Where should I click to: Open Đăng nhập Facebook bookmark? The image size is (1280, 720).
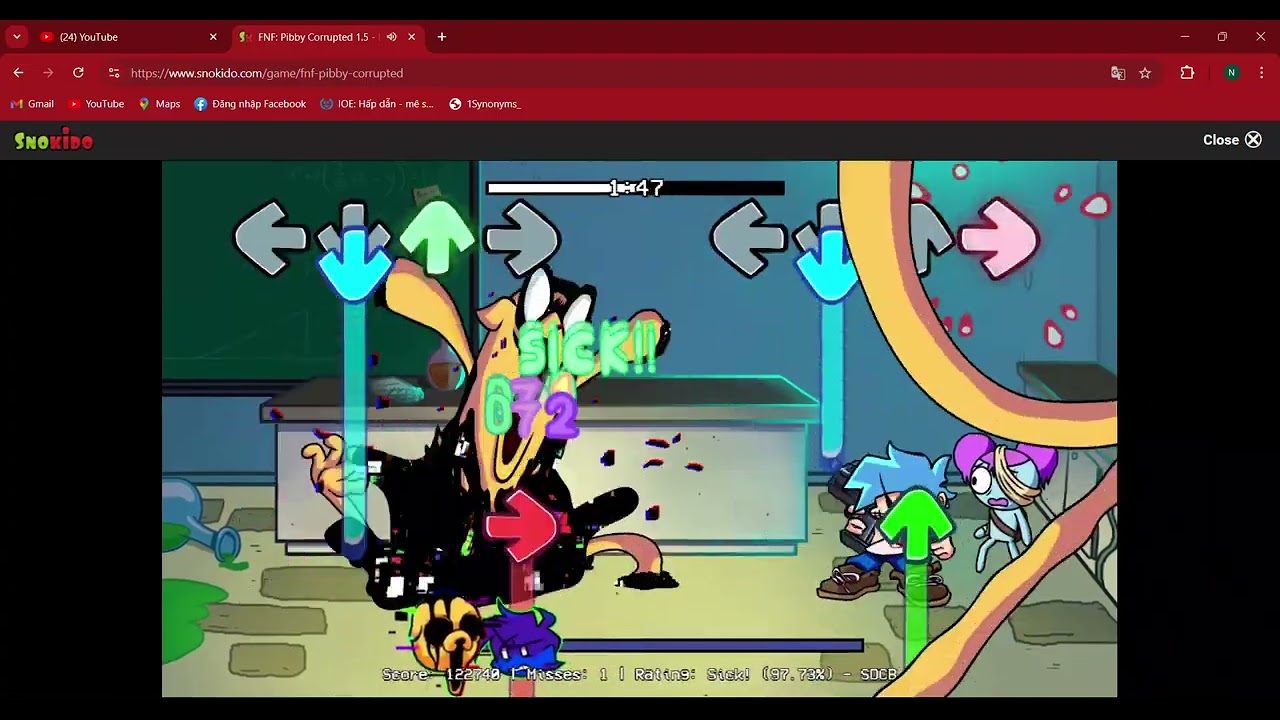pyautogui.click(x=250, y=104)
